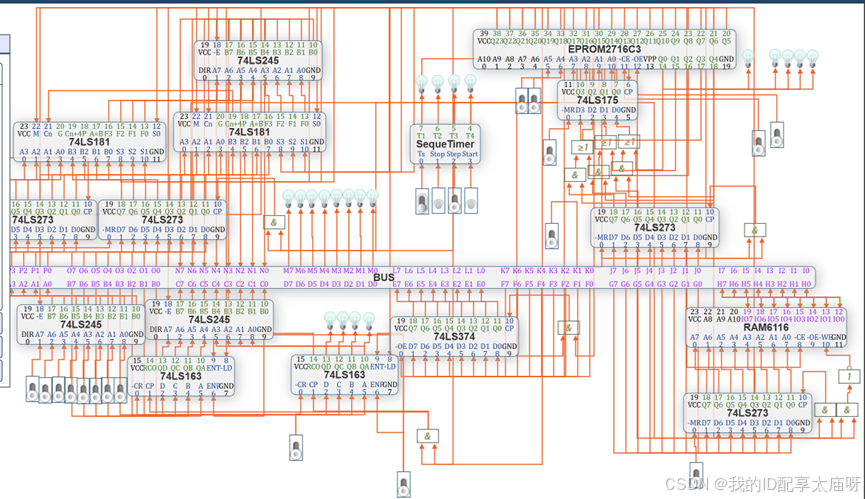Select the BUS component label
The image size is (865, 499).
[384, 277]
